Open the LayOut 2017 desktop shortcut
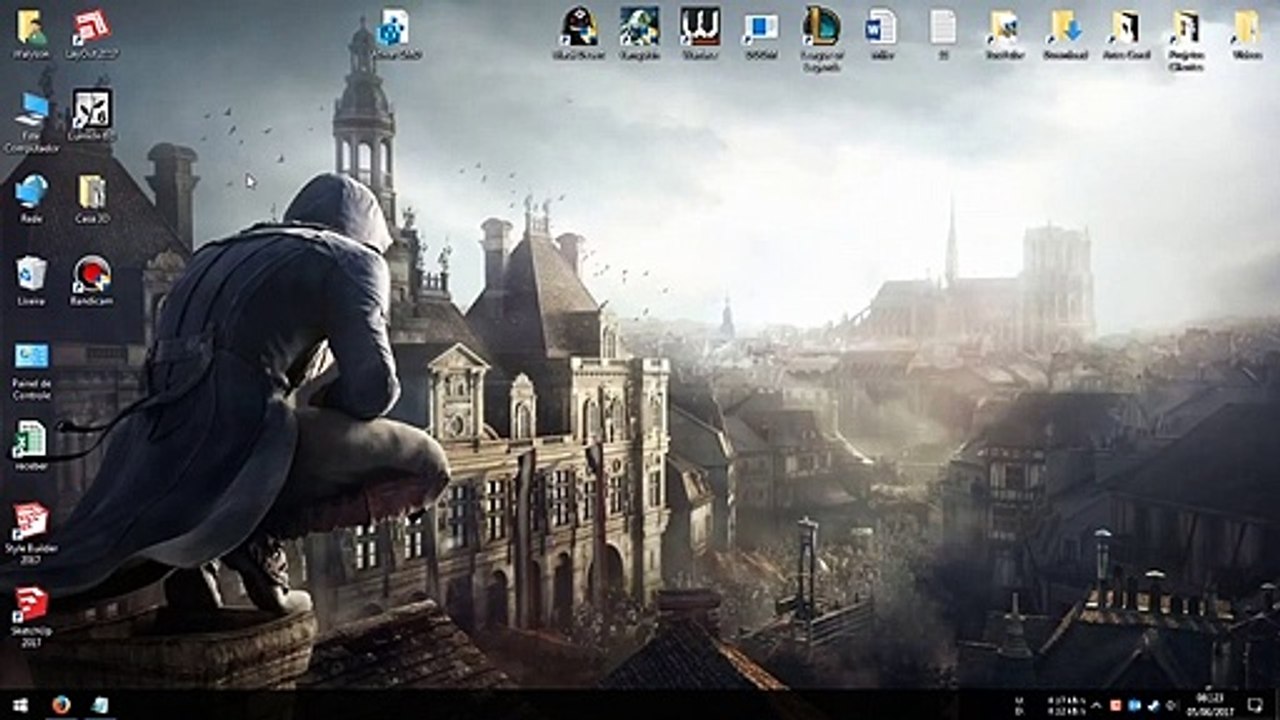1280x720 pixels. tap(91, 34)
